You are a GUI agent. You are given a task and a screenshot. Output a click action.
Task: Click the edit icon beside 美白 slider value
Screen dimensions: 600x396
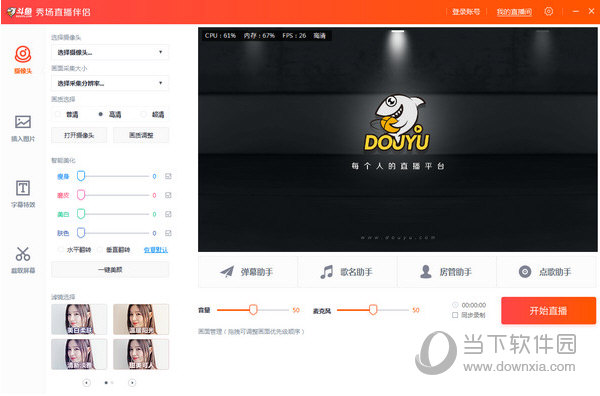(168, 214)
